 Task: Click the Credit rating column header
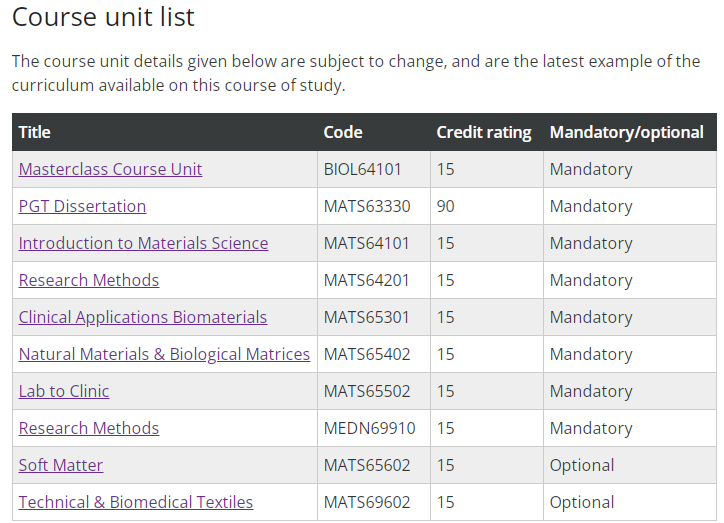(x=484, y=132)
